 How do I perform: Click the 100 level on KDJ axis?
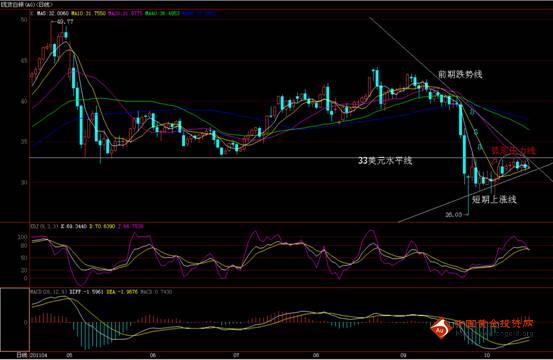(23, 237)
